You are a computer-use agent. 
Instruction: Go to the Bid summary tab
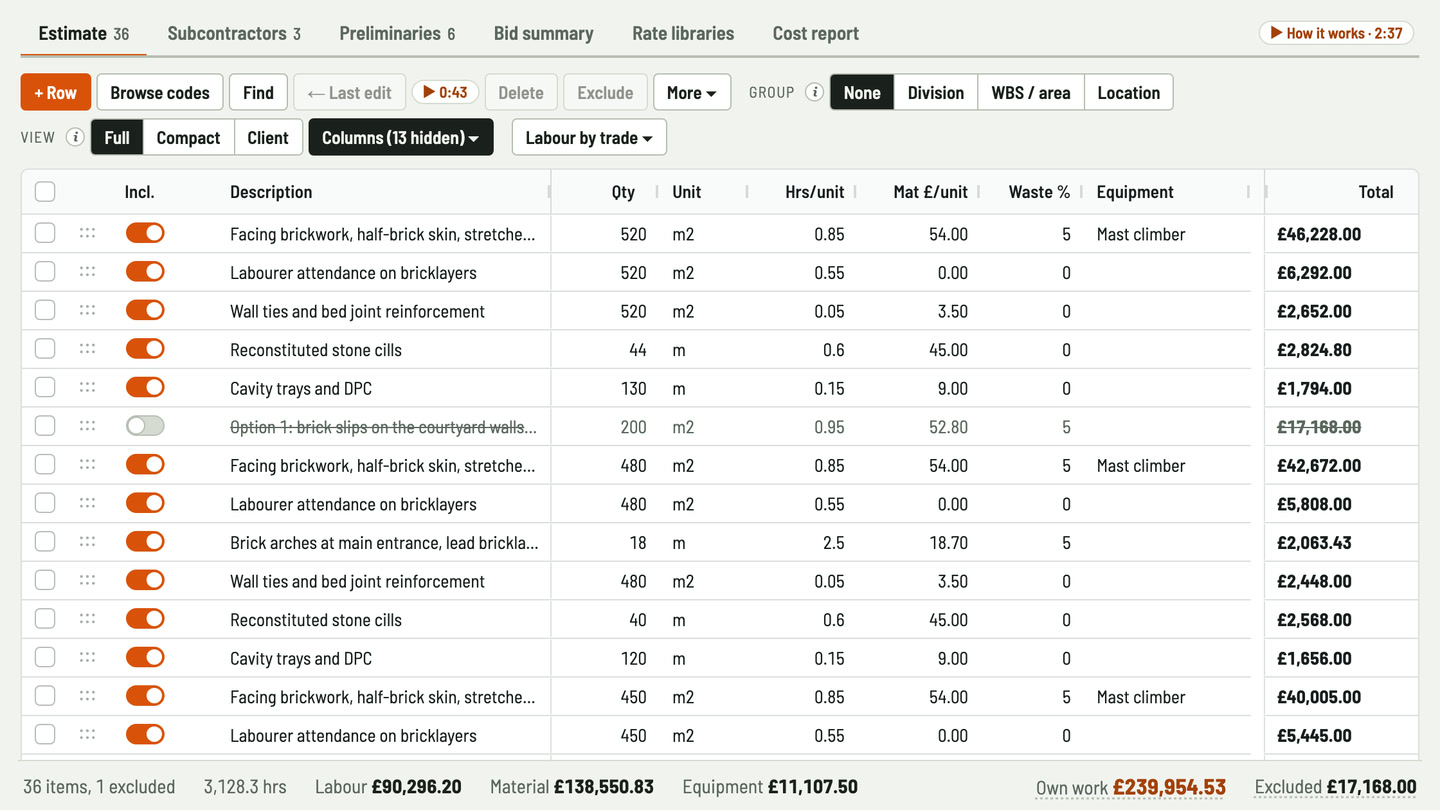(544, 33)
